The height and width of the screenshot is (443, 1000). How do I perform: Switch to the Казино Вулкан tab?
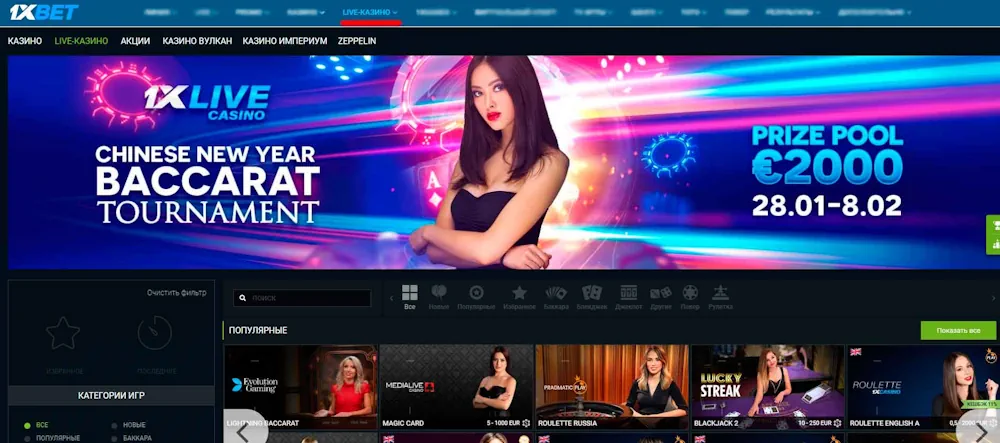coord(197,40)
